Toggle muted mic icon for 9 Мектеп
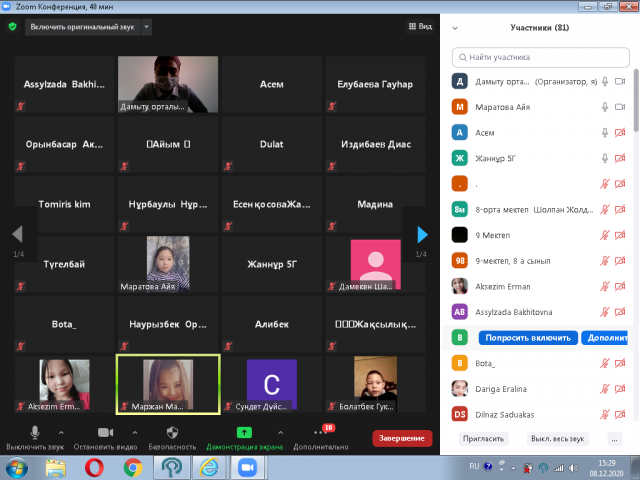 click(x=605, y=235)
